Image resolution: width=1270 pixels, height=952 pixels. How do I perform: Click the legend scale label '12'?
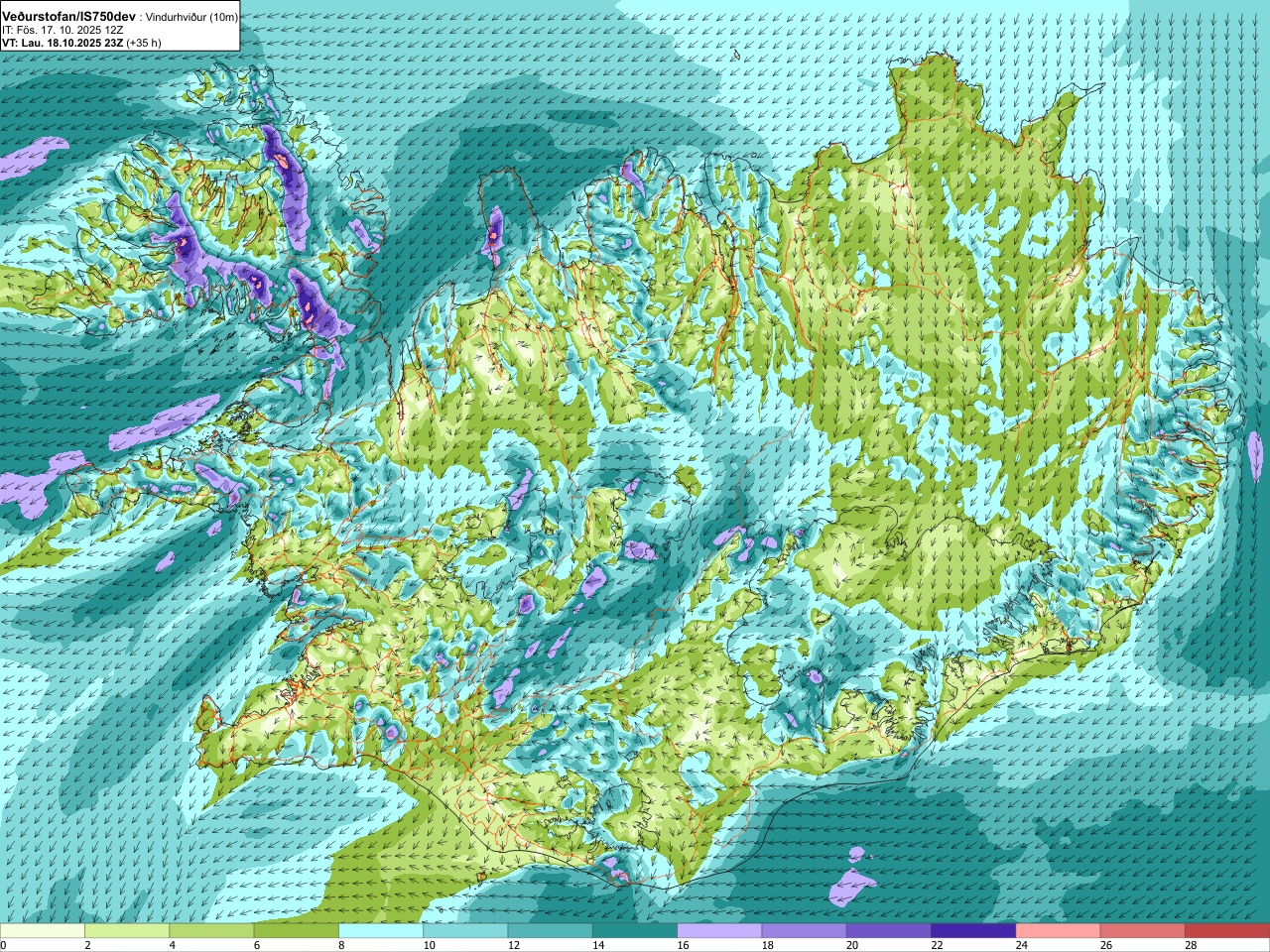(x=514, y=945)
